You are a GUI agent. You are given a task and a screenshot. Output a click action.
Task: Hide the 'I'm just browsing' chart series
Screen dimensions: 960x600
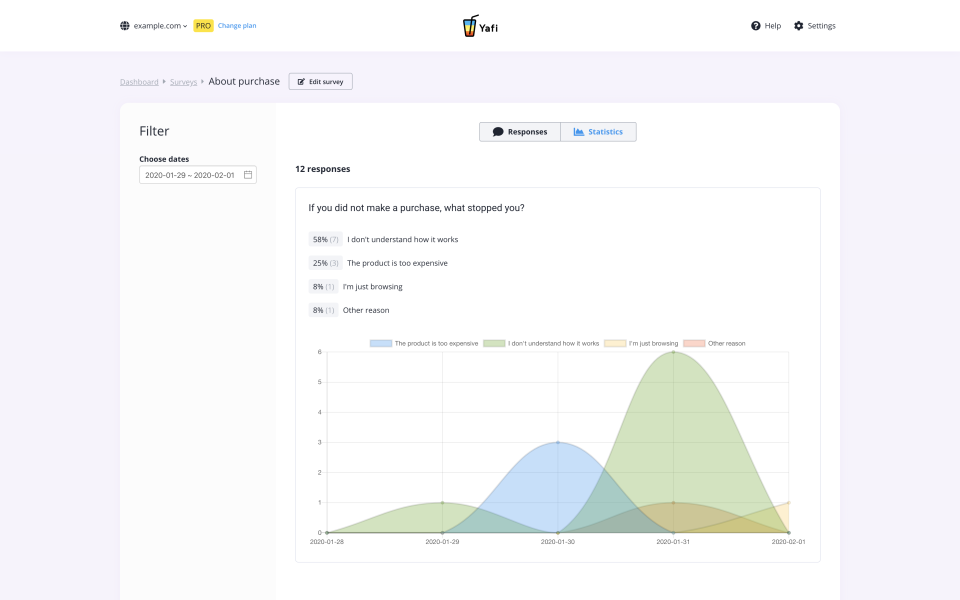pos(654,343)
